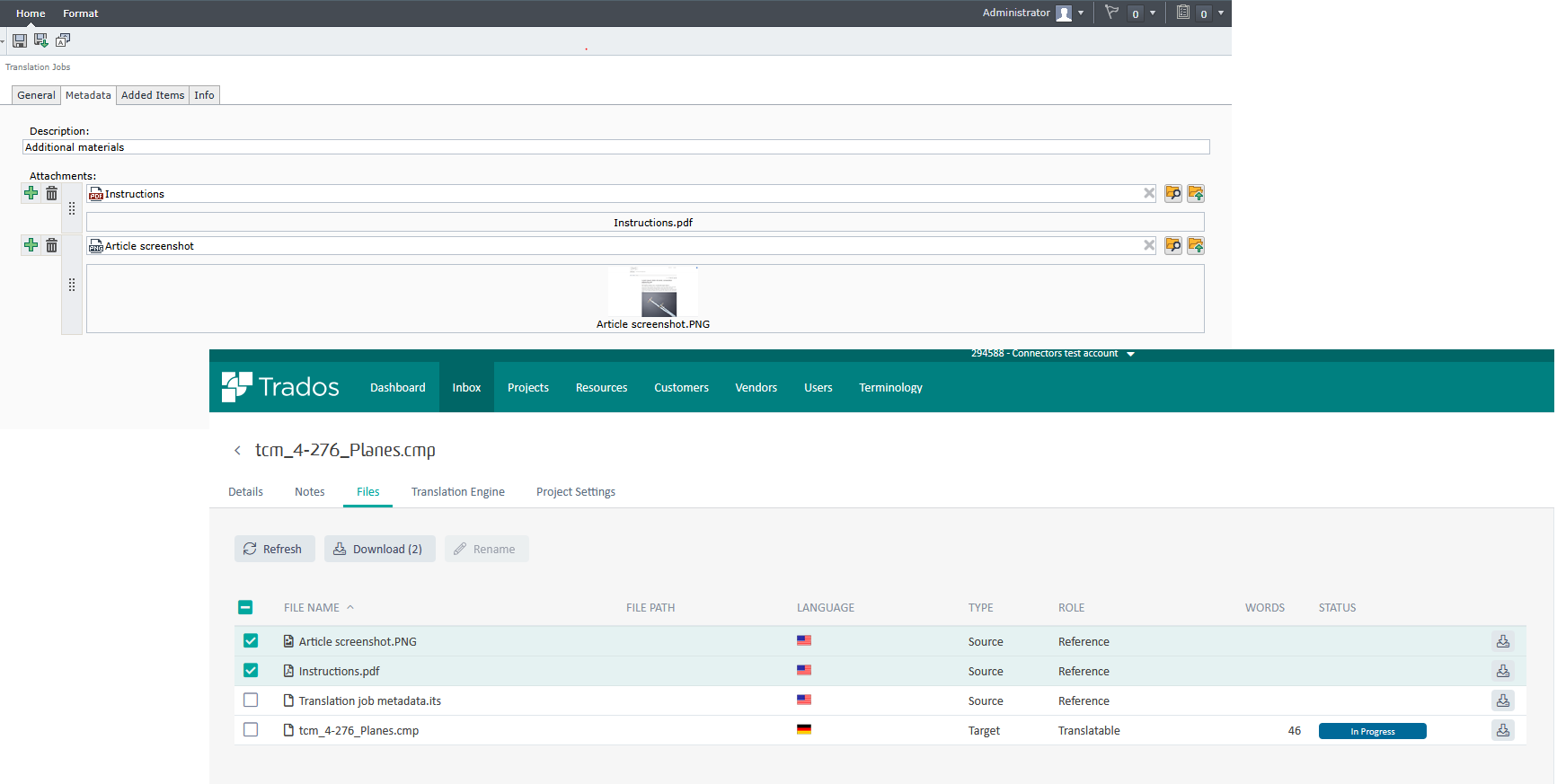Download the Article screenshot.PNG row file
Screen dimensions: 1557x784
click(1502, 641)
